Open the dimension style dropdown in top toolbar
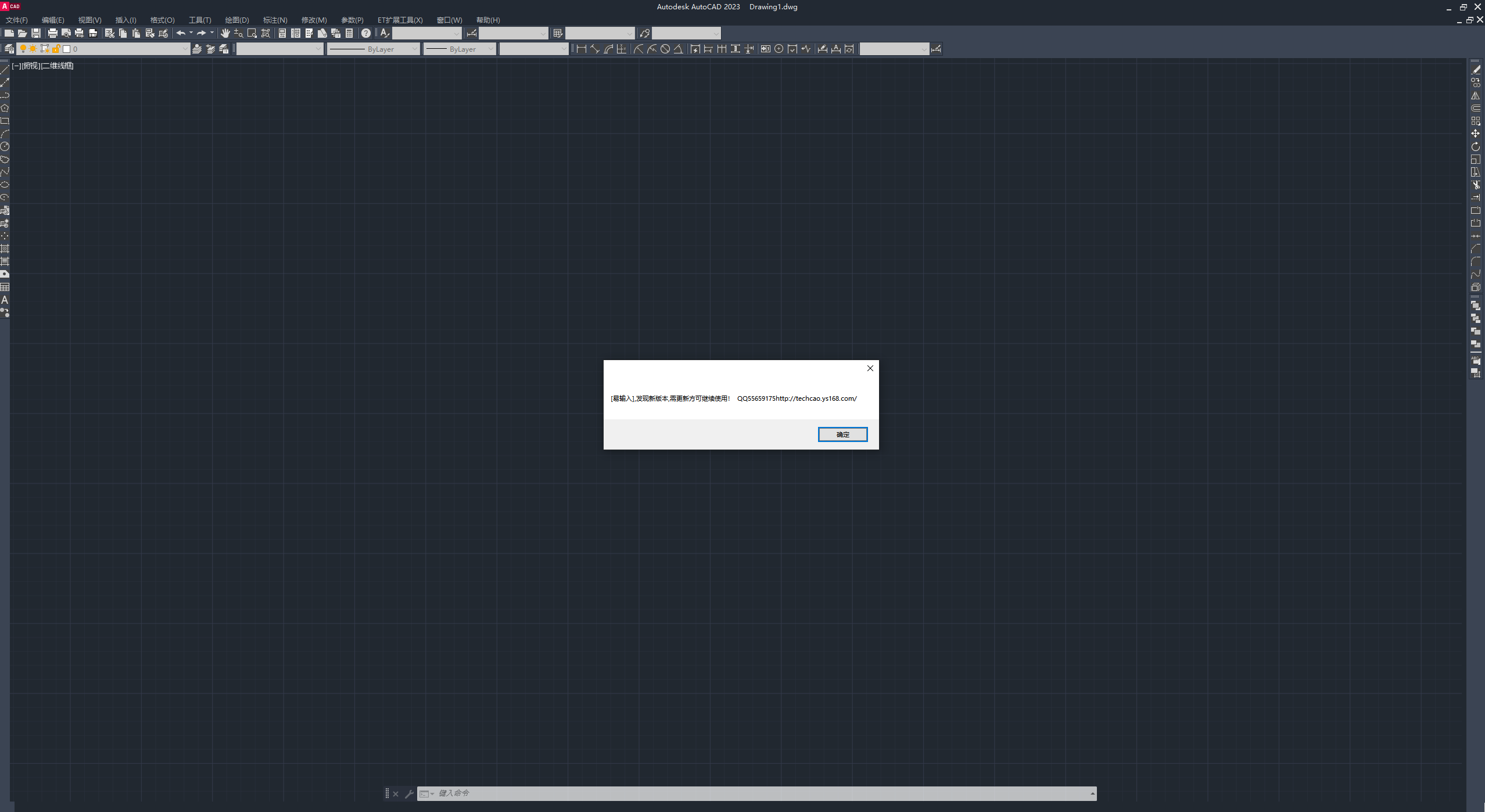The height and width of the screenshot is (812, 1485). pos(513,33)
